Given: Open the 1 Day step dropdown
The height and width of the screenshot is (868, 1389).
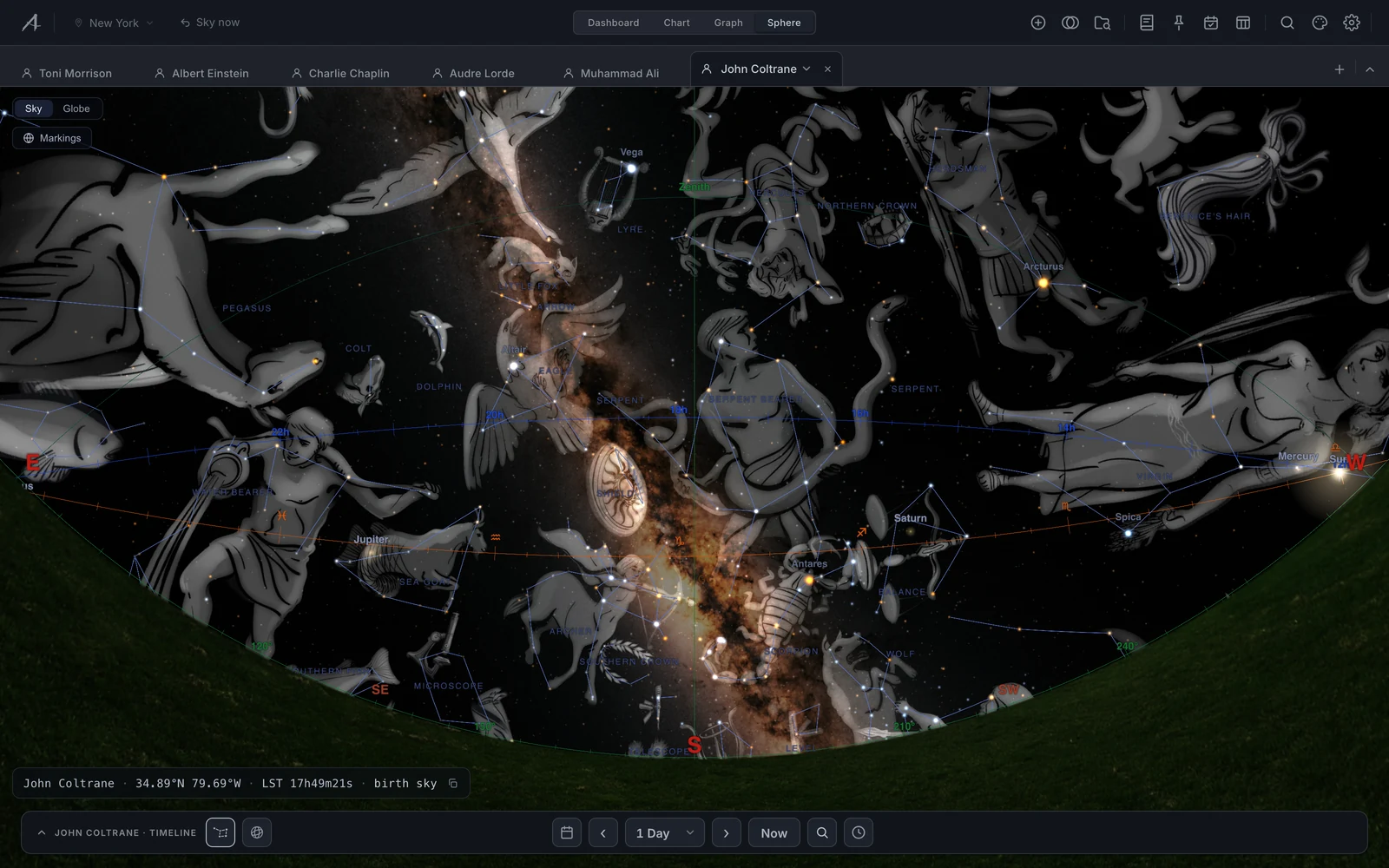Looking at the screenshot, I should (665, 832).
